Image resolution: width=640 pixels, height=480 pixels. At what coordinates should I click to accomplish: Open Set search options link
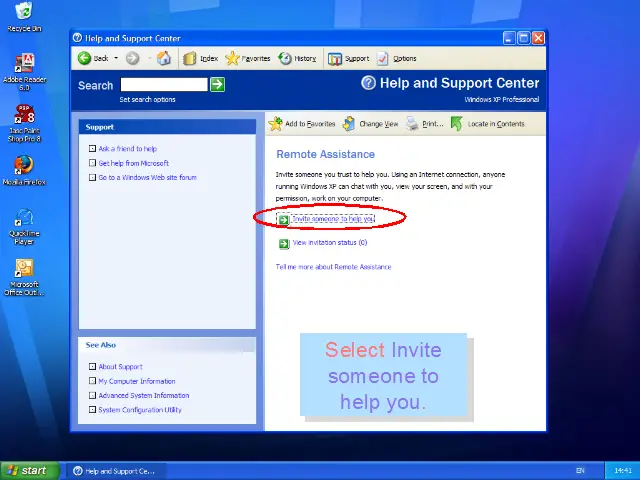pyautogui.click(x=147, y=100)
